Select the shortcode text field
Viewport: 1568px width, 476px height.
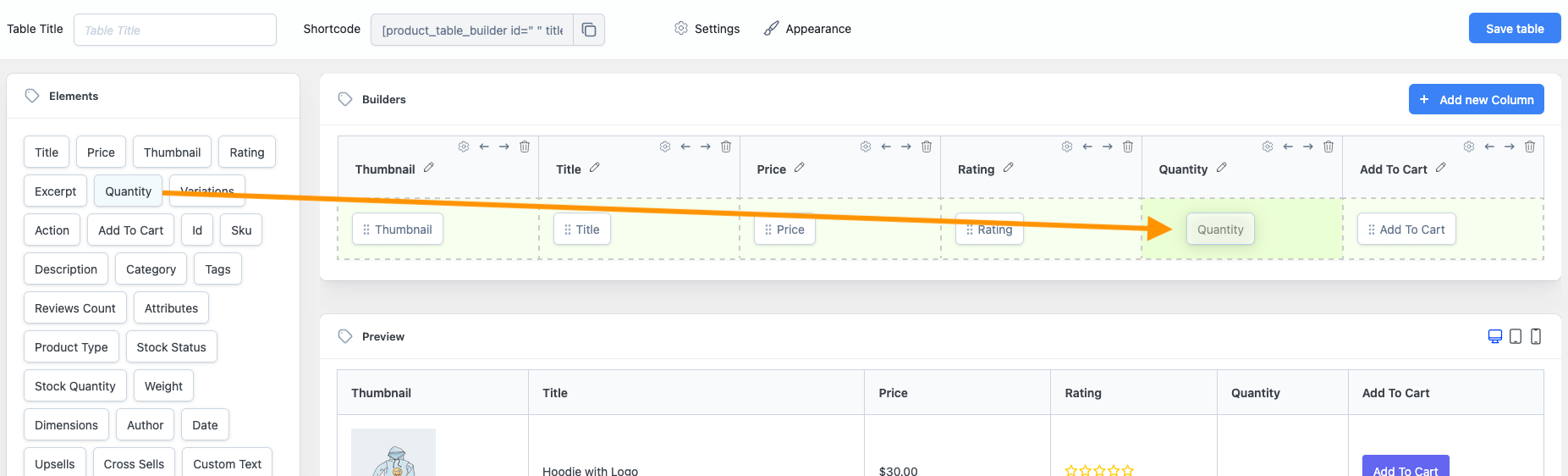point(472,30)
